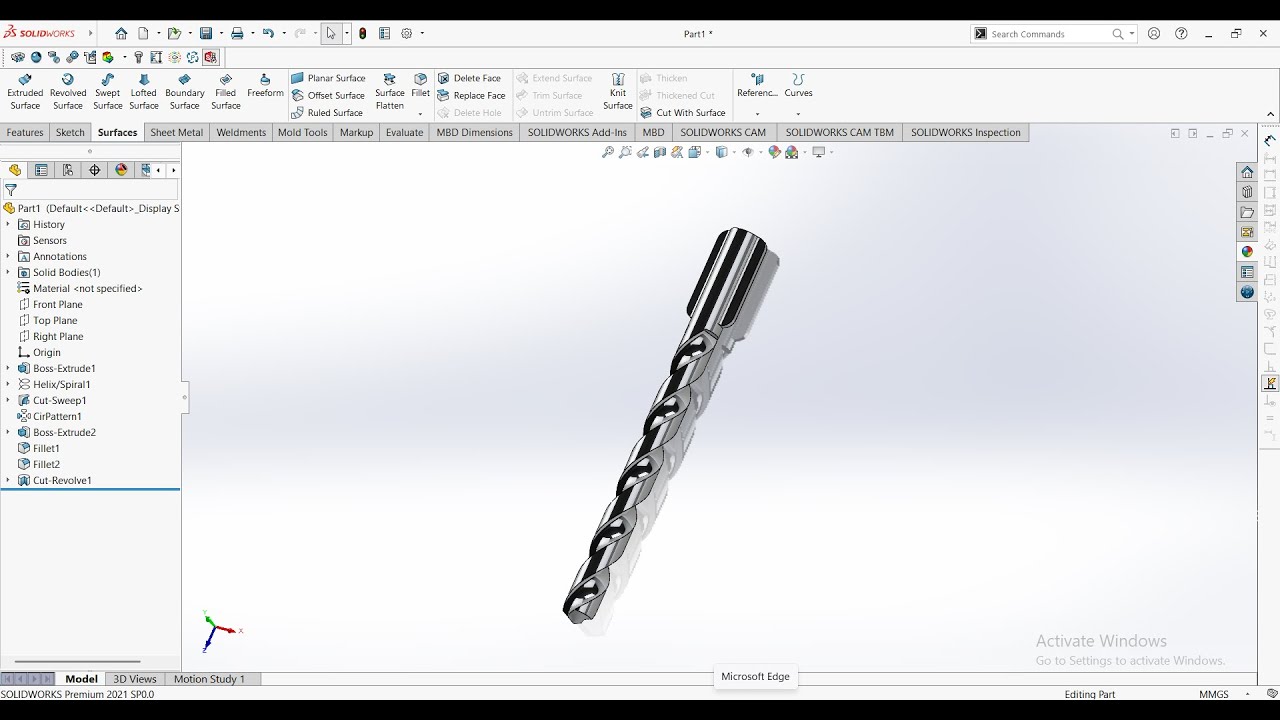
Task: Click the Section View icon
Action: 661,152
